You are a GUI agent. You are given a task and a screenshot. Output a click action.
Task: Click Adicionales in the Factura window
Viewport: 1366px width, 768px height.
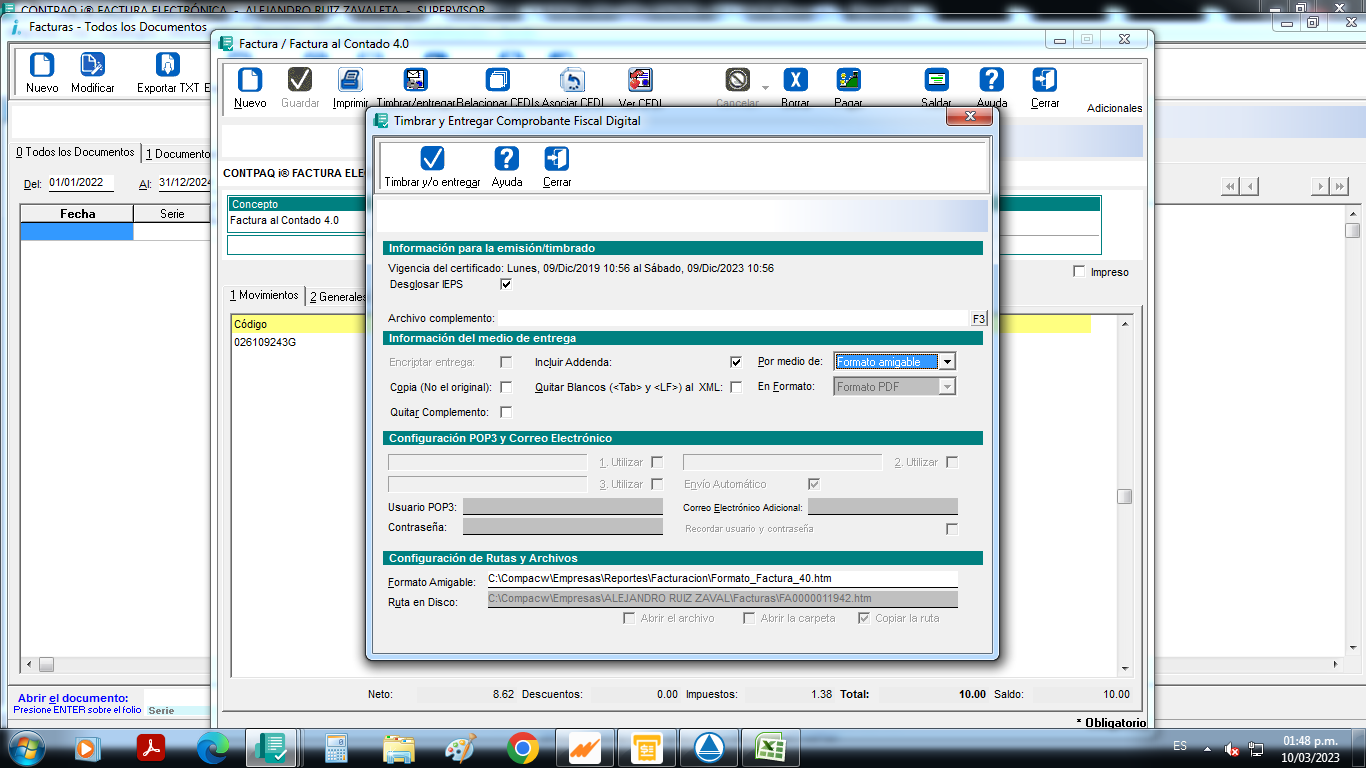(x=1114, y=108)
